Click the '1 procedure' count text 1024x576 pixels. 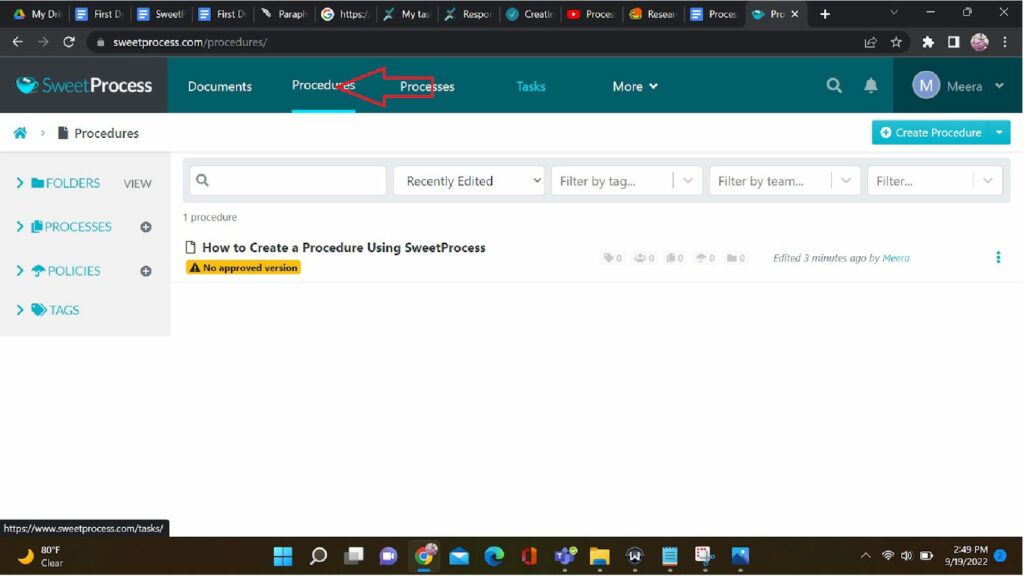[210, 217]
